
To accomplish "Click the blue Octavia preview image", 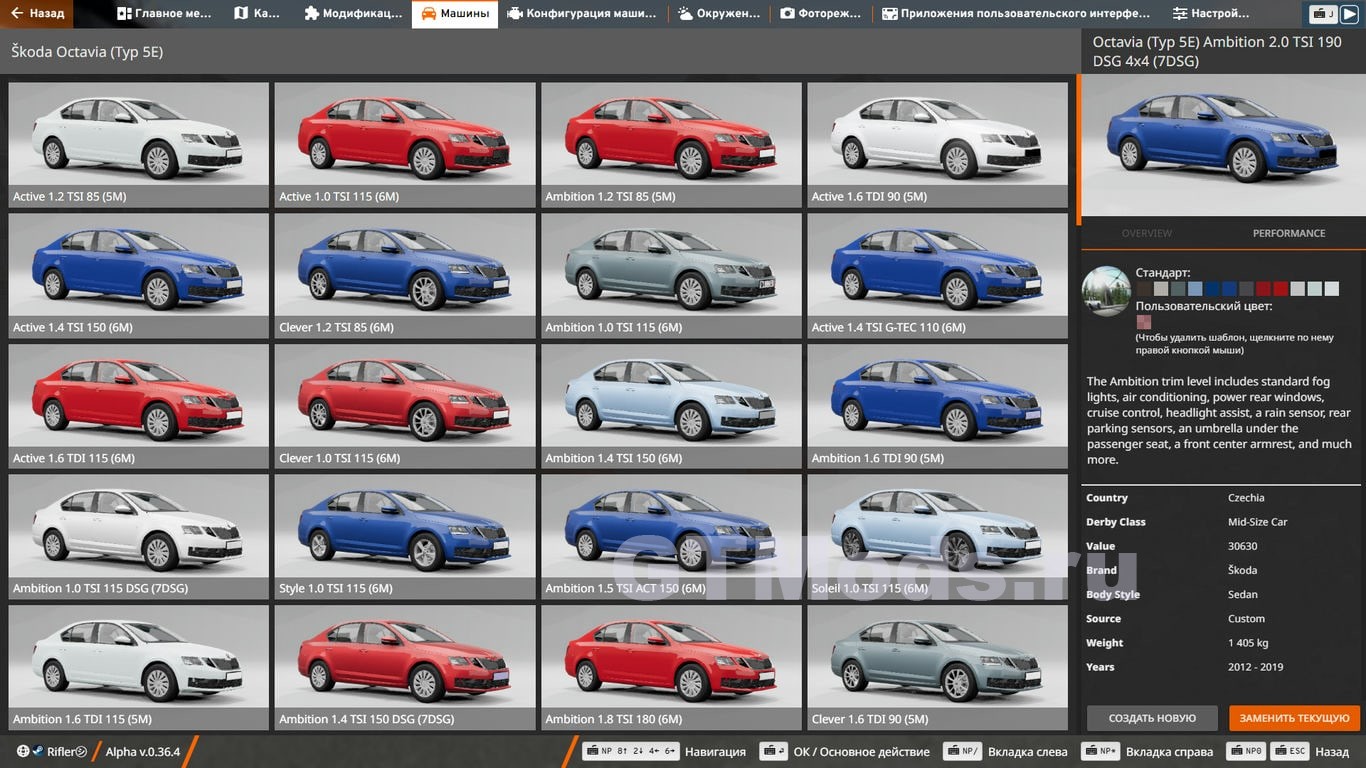I will 1223,145.
